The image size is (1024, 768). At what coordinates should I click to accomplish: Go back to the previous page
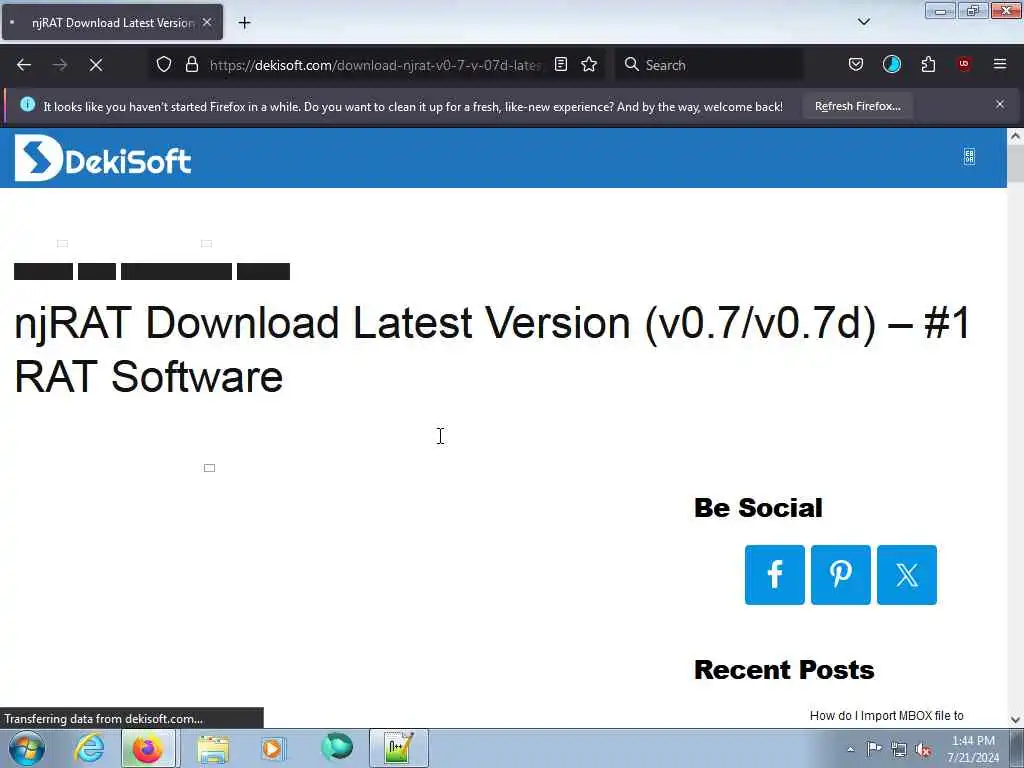coord(24,65)
